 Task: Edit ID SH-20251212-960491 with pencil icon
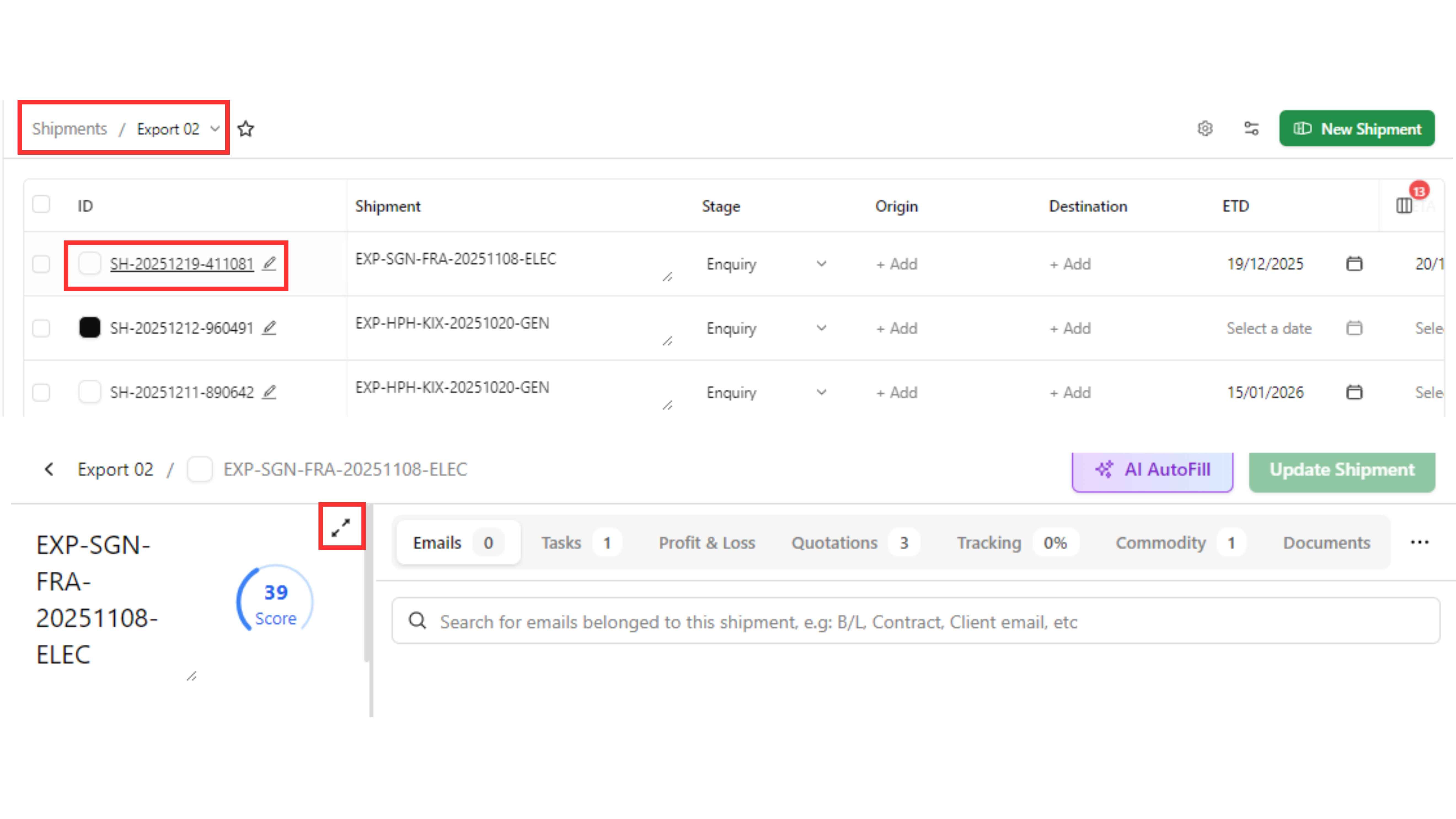270,328
